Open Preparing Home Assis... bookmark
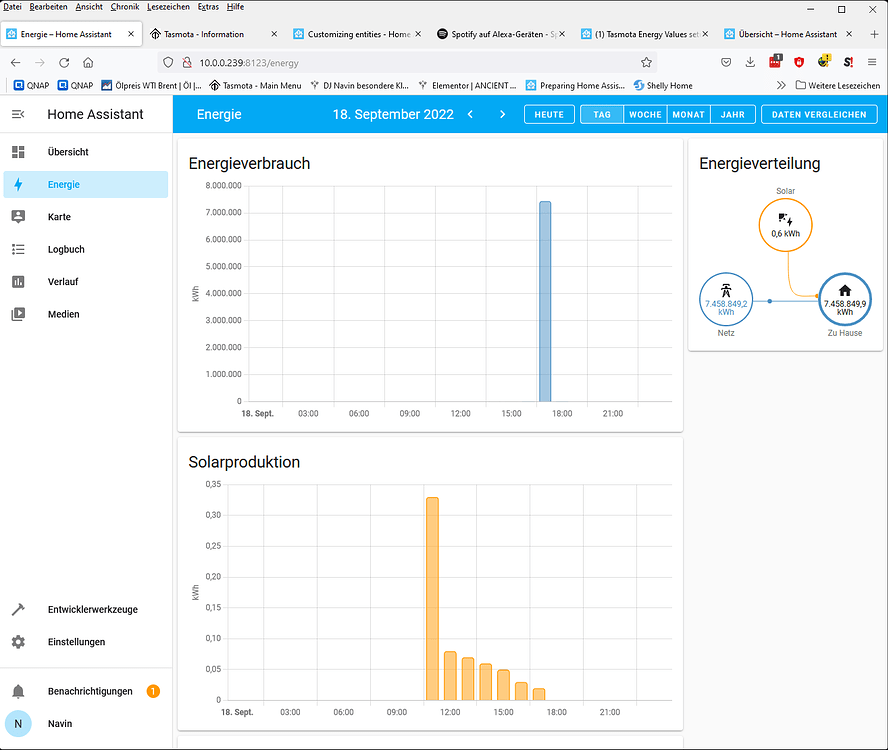The image size is (888, 750). (575, 86)
